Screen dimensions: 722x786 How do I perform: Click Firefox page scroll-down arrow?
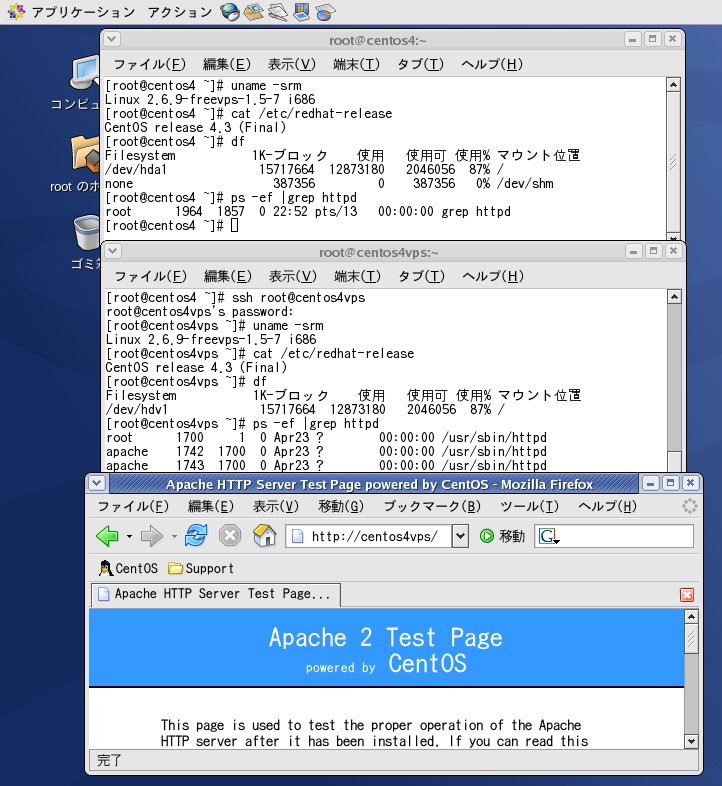691,741
